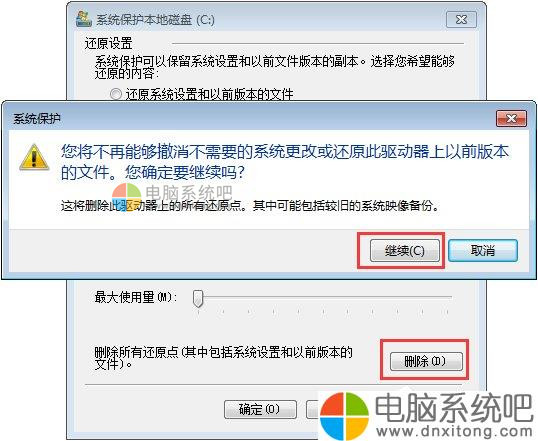Close the 系统保护 warning dialog with red X
This screenshot has width=538, height=441.
click(x=511, y=119)
